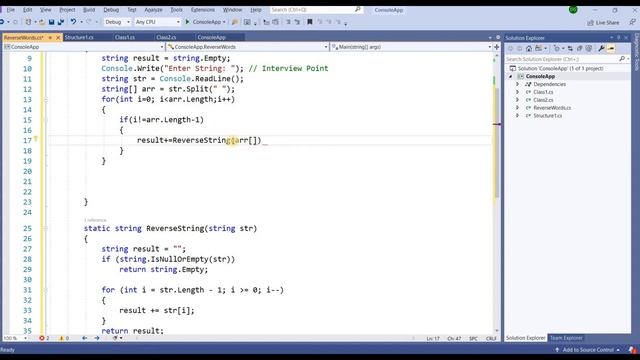Switch to the Solution Explorer bottom tab
This screenshot has height=360, width=640.
point(525,338)
